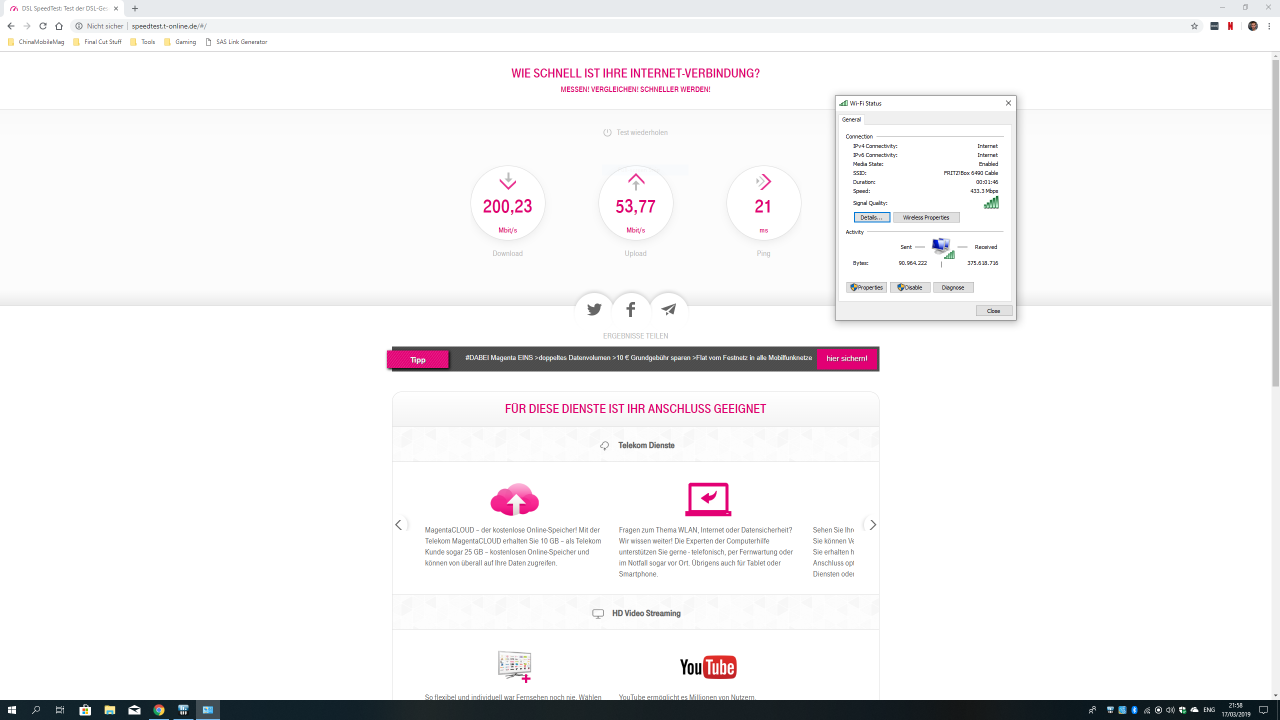Click the Telekom Dienste section header
Image resolution: width=1280 pixels, height=720 pixels.
pyautogui.click(x=636, y=445)
